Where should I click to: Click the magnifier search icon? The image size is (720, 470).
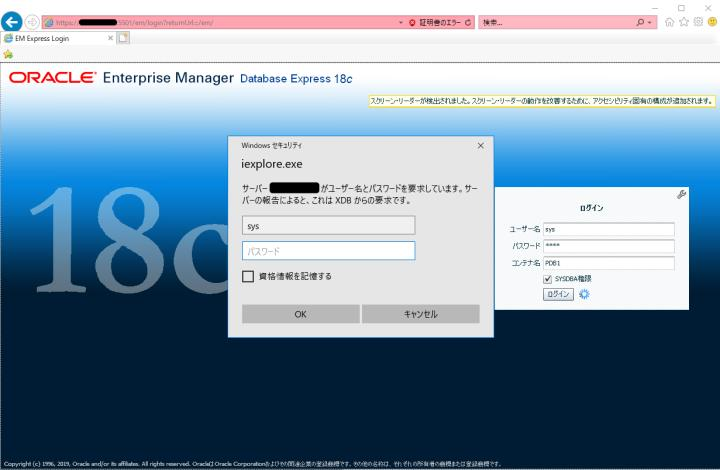point(640,22)
